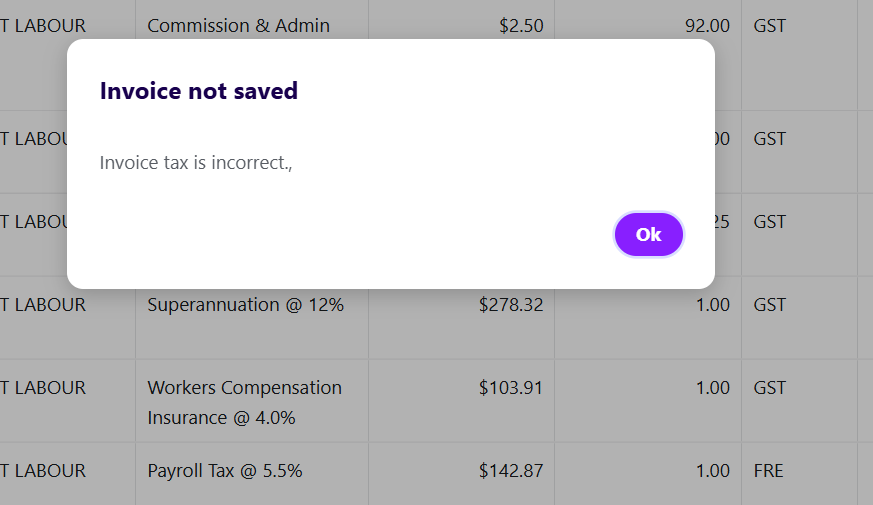The image size is (873, 505).
Task: Click the Superannuation @ 12% description cell
Action: 245,305
